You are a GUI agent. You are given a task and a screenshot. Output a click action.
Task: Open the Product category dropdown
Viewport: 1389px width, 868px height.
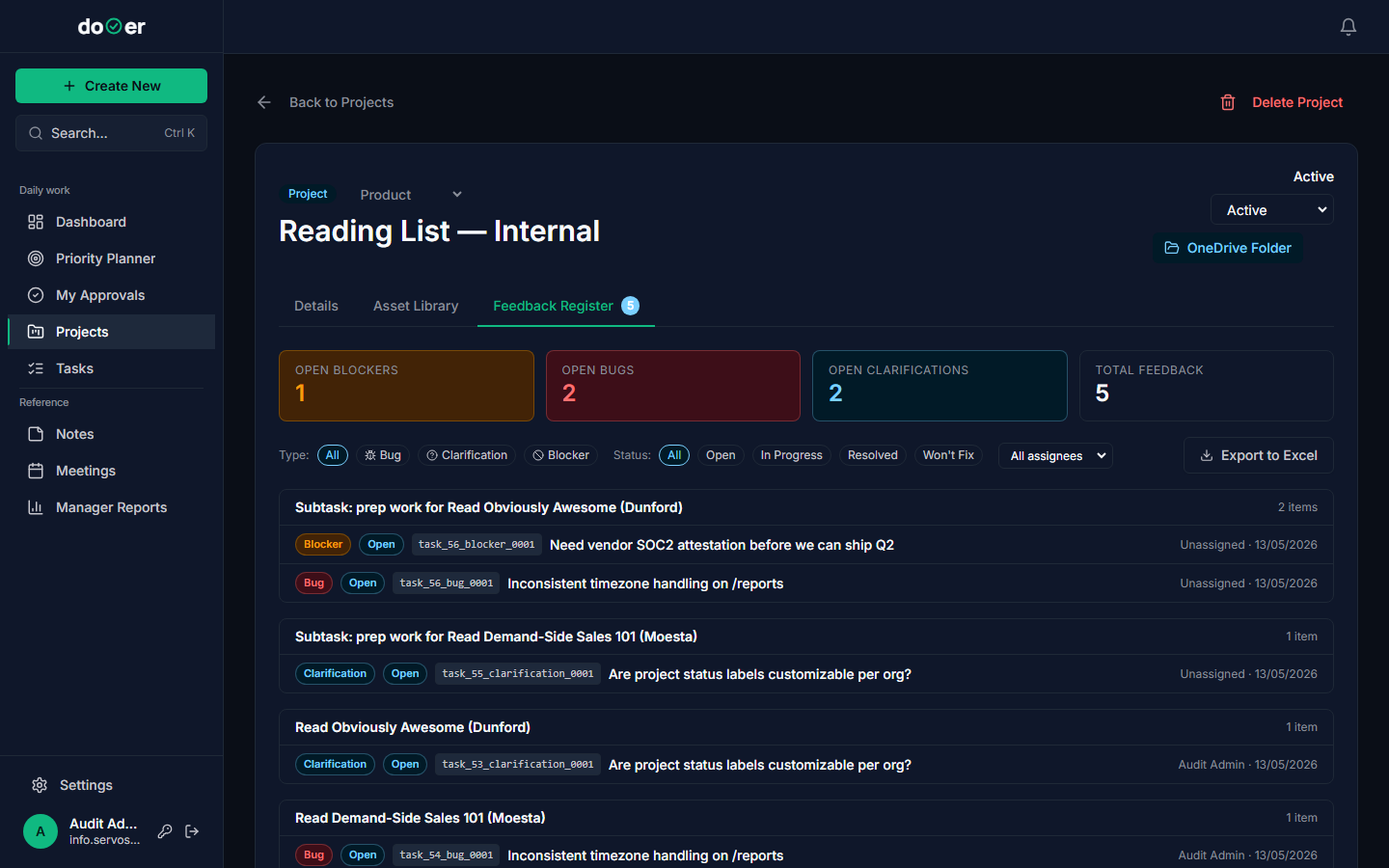412,195
